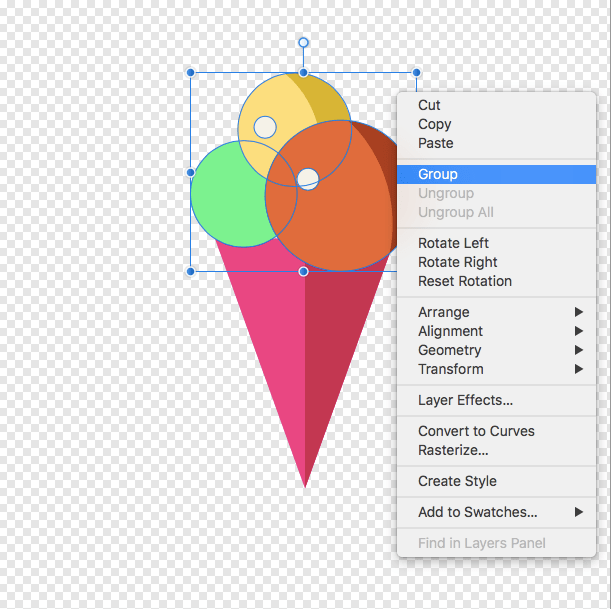The width and height of the screenshot is (611, 609).
Task: Choose Convert to Curves
Action: point(476,431)
